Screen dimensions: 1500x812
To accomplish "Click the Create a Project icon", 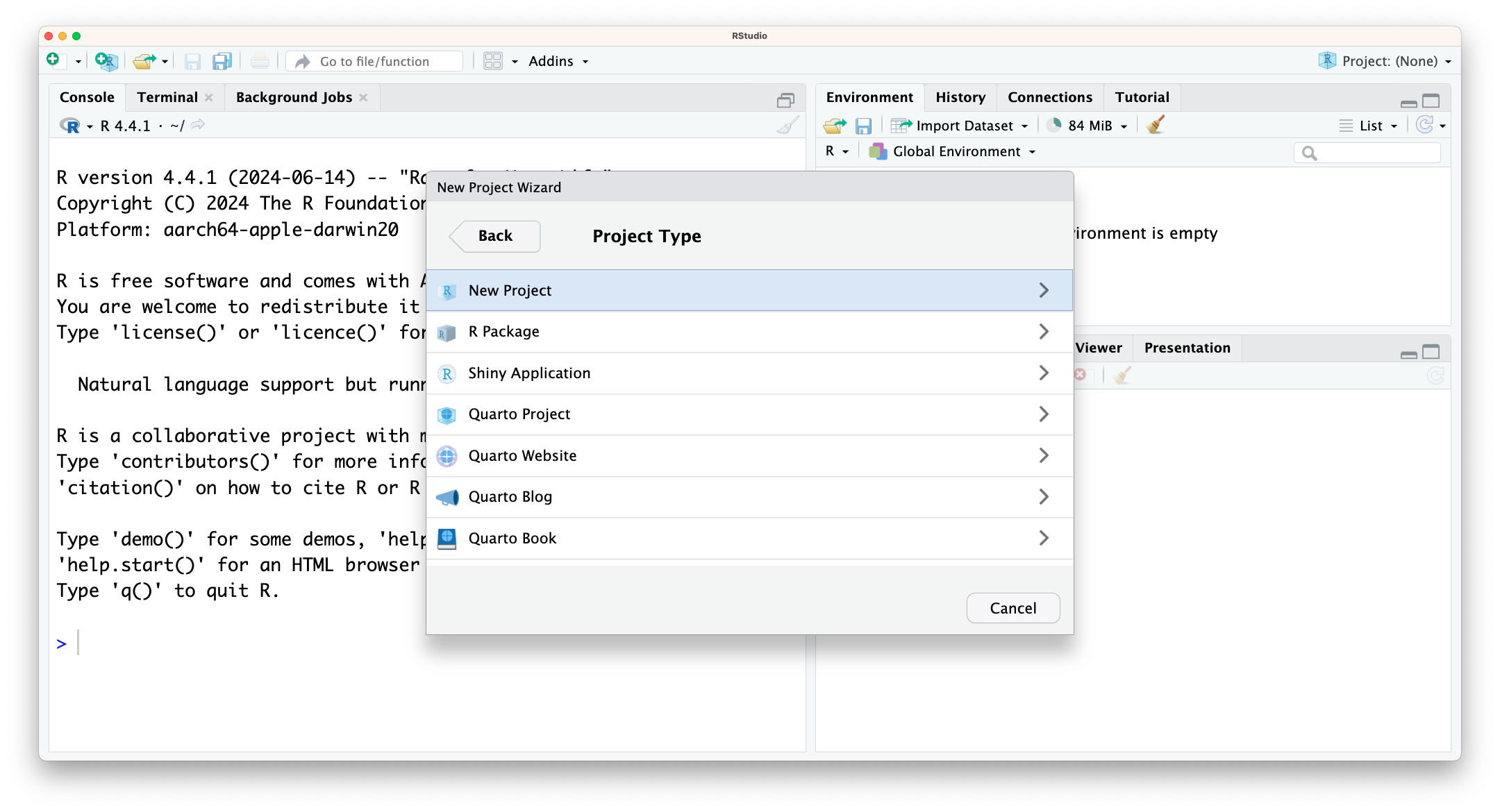I will [x=106, y=61].
